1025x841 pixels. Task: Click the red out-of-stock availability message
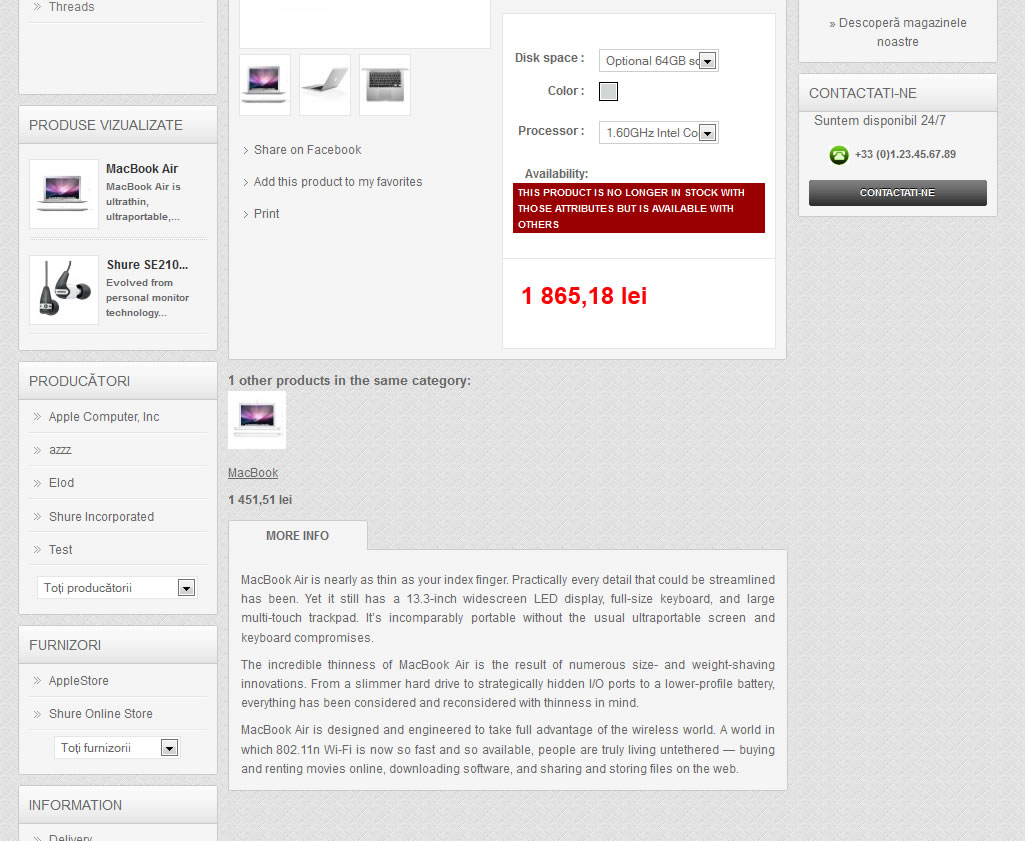click(639, 208)
